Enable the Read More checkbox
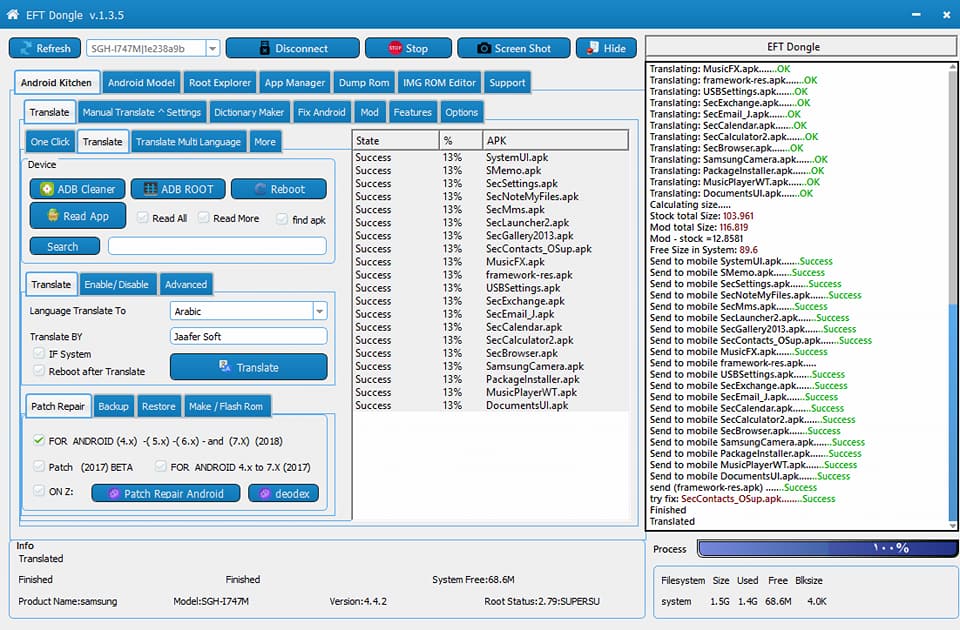This screenshot has height=630, width=960. [x=204, y=218]
